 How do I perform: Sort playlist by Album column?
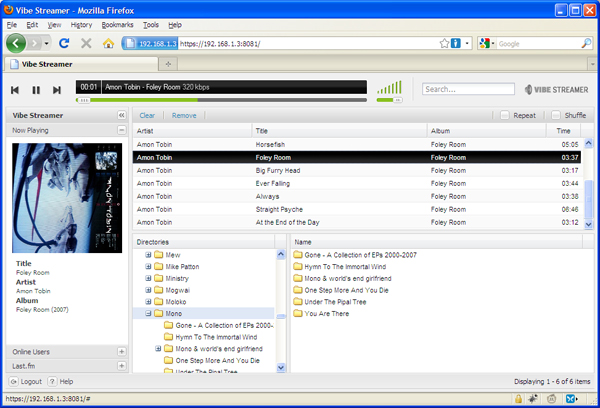pos(487,131)
